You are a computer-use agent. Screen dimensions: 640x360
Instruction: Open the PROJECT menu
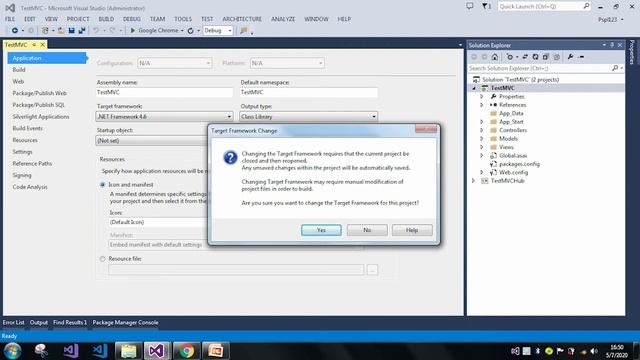point(78,19)
